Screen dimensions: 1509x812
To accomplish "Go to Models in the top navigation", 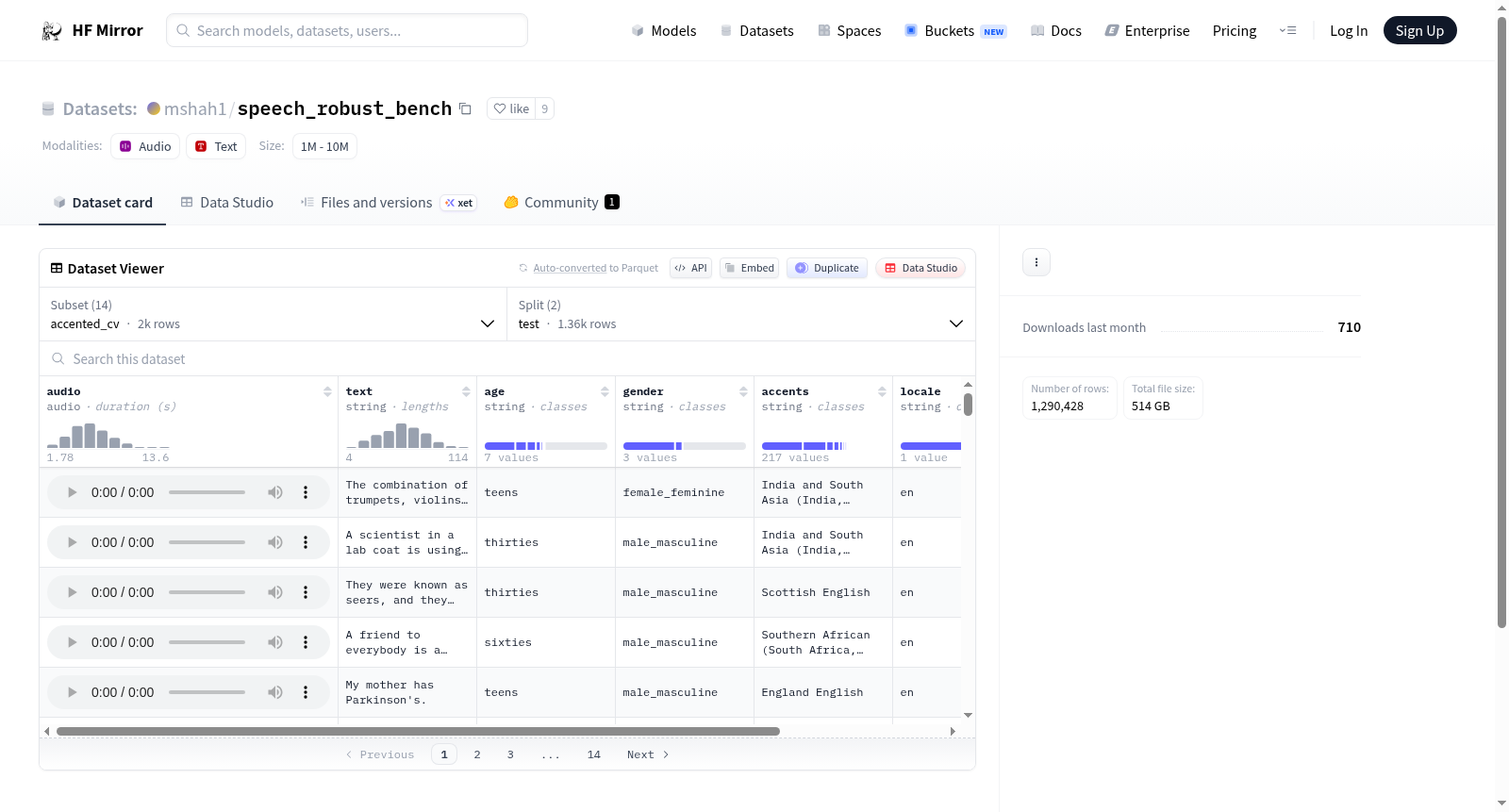I will 664,30.
